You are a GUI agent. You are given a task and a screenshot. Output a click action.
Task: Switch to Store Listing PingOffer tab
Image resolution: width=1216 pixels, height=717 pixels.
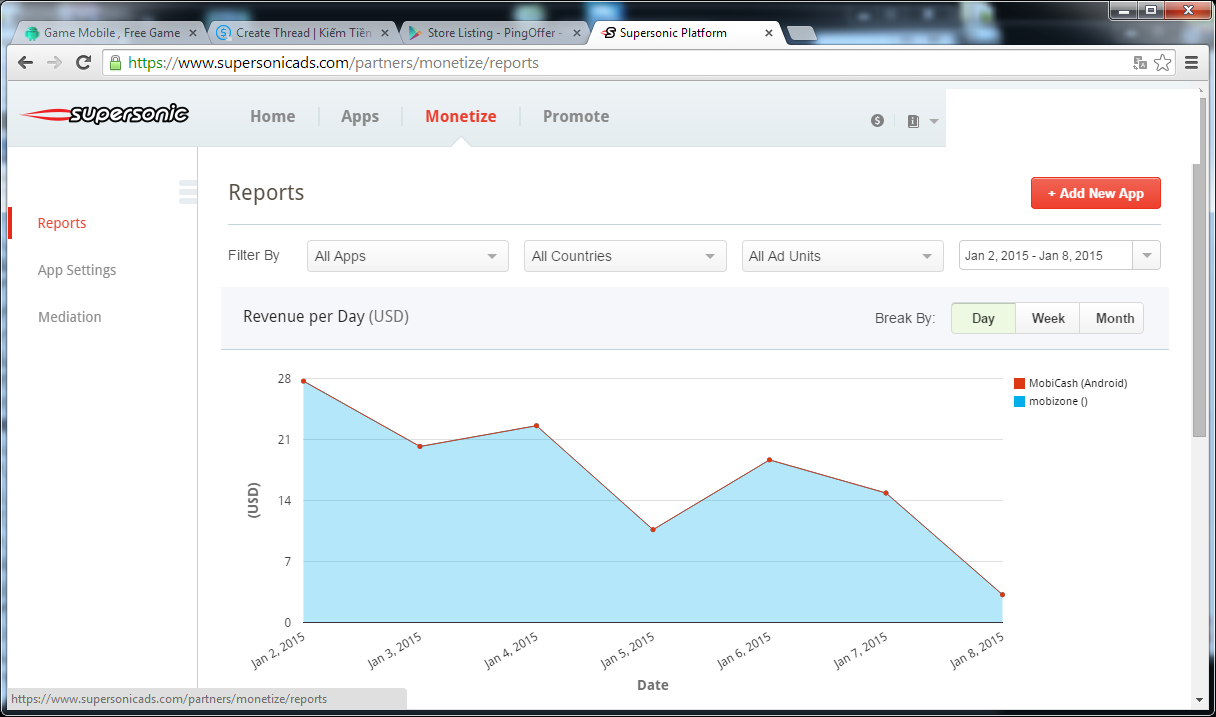tap(493, 33)
